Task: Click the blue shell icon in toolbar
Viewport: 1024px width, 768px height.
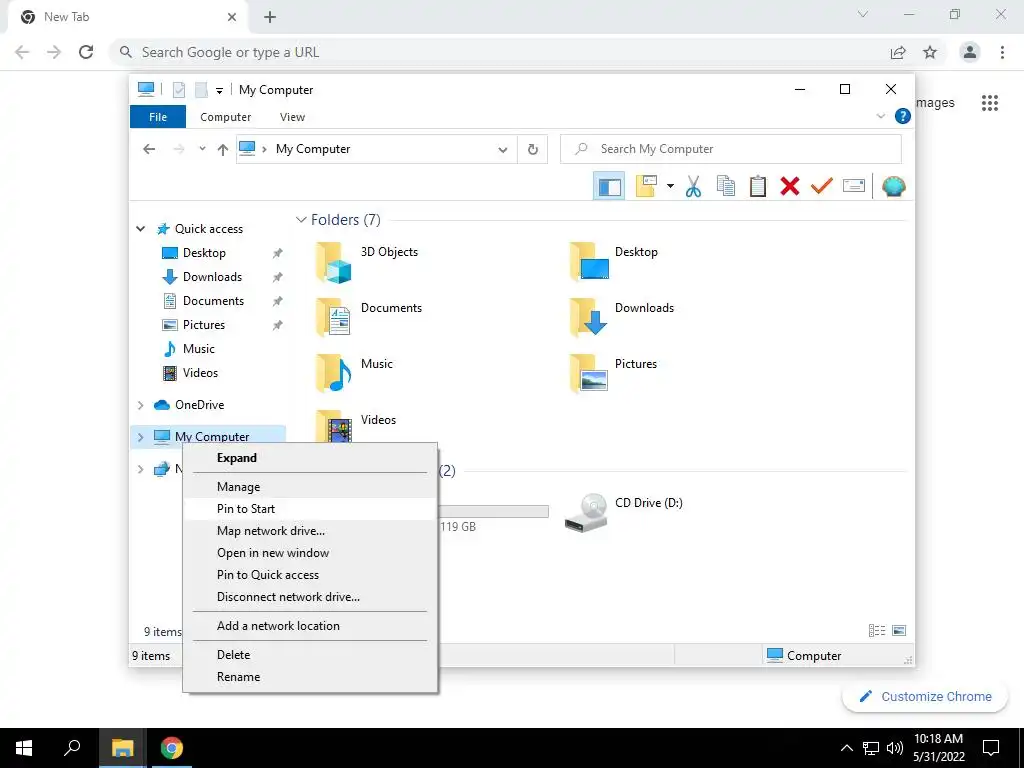Action: point(893,186)
